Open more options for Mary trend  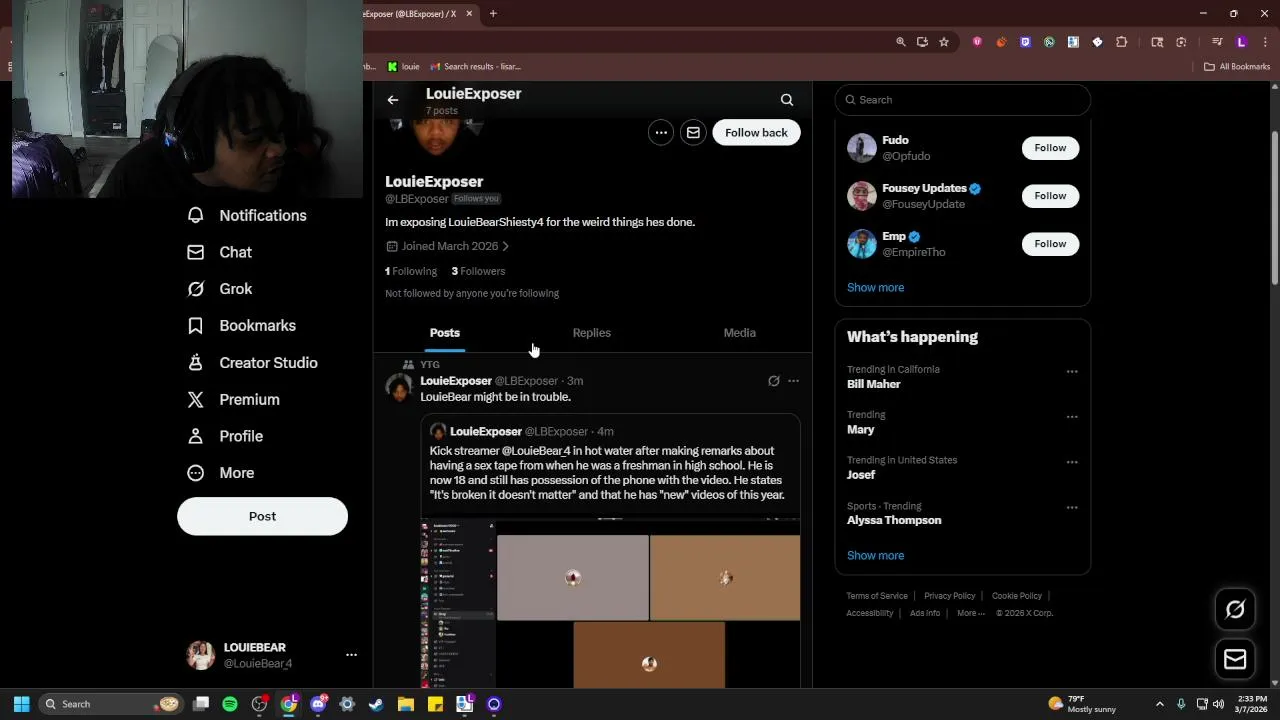[1072, 417]
